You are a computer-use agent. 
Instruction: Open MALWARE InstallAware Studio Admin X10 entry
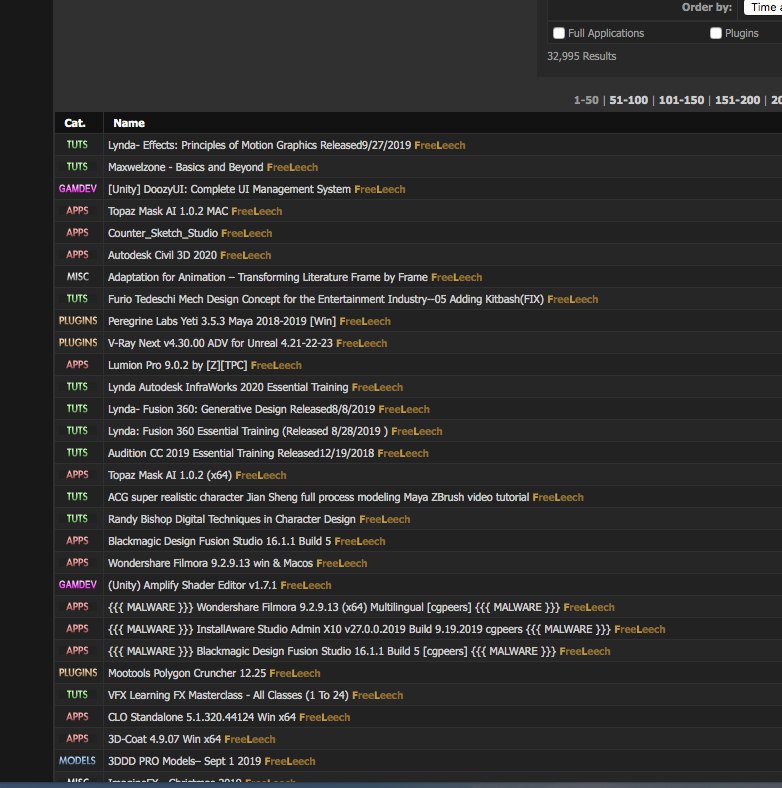(359, 630)
